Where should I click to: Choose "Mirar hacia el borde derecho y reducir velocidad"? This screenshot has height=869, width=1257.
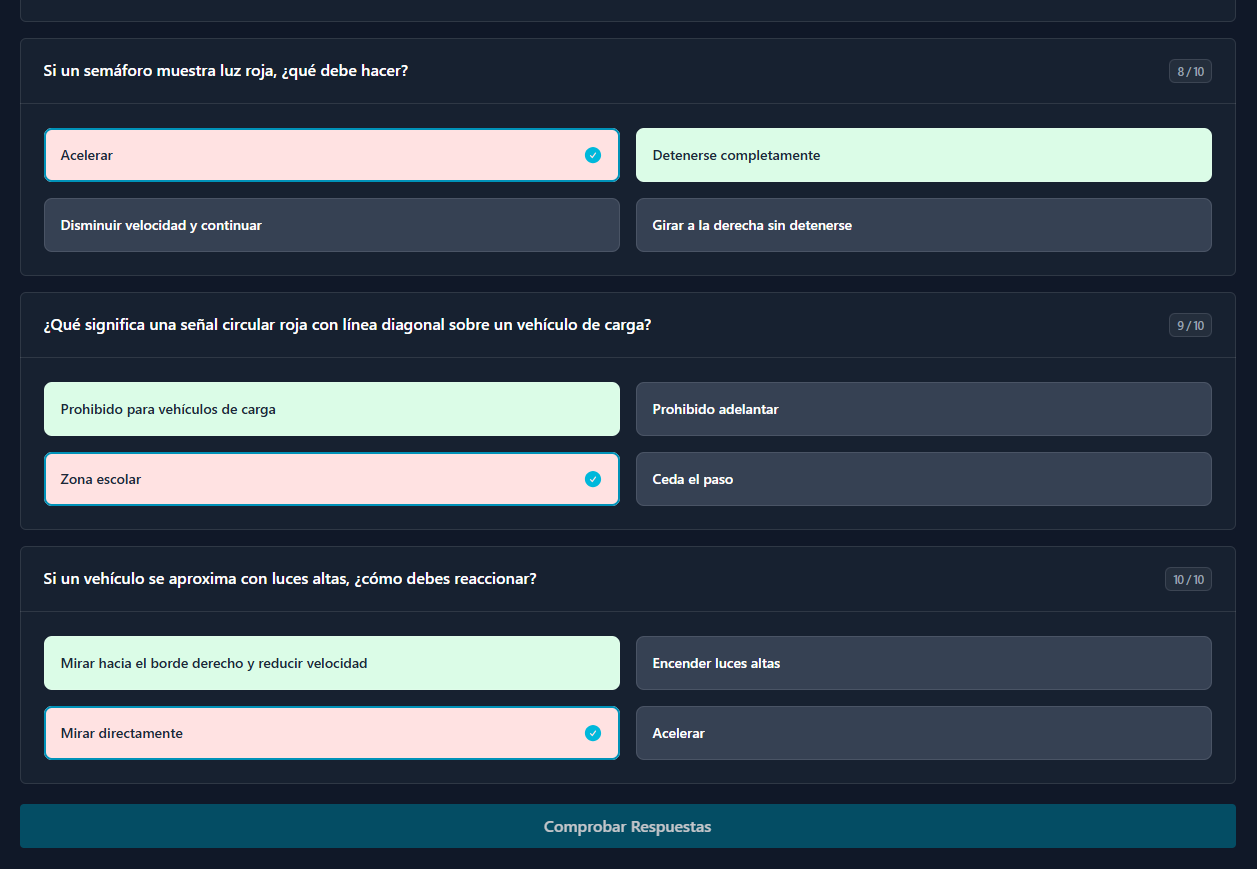(x=331, y=663)
